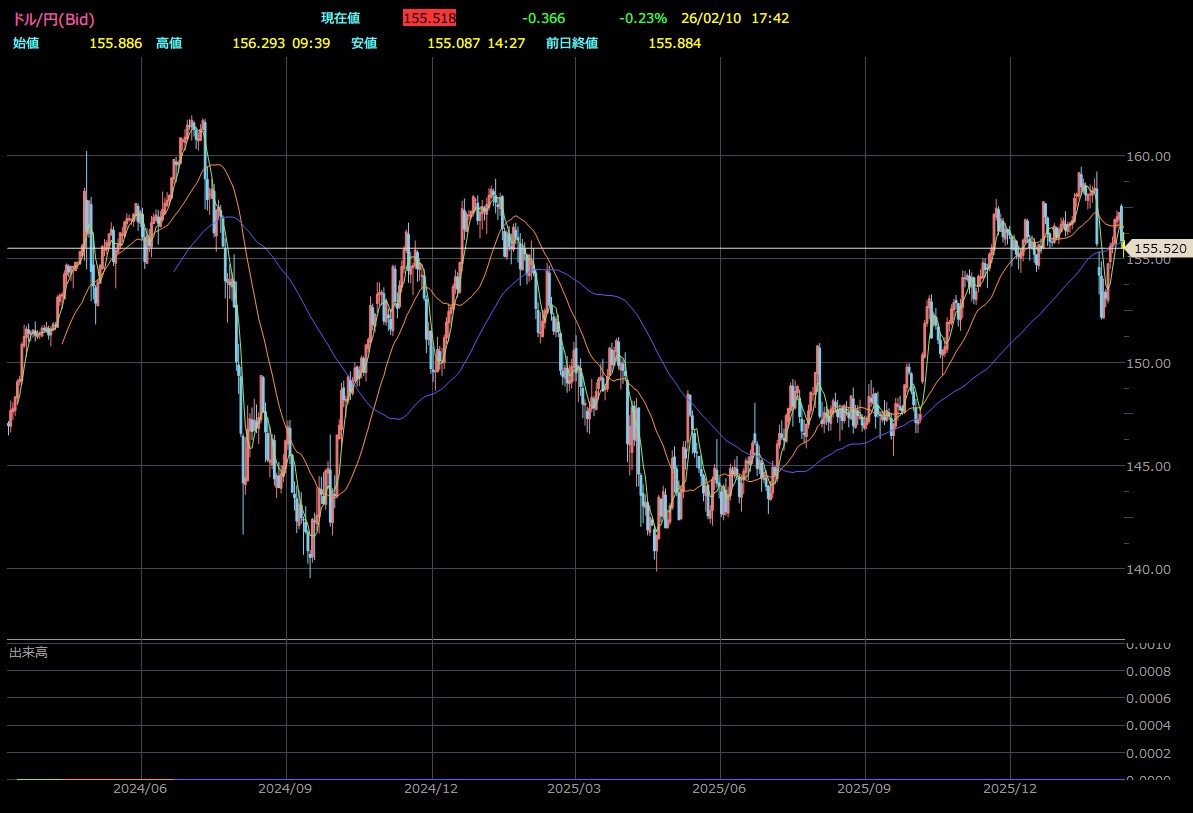Click the low value 155.087
Viewport: 1193px width, 813px height.
pos(453,43)
